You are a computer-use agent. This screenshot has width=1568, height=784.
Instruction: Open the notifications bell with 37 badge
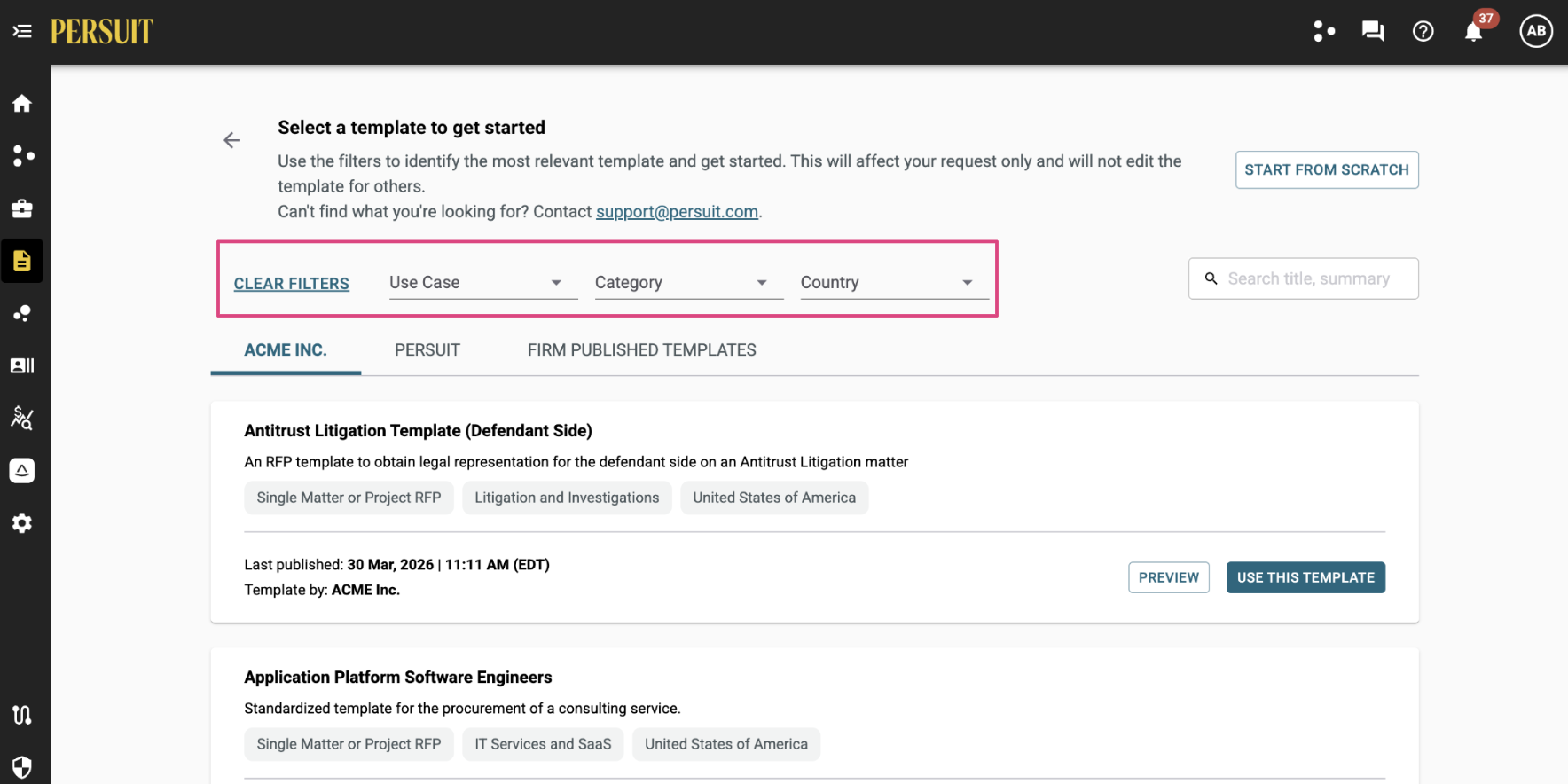1474,32
